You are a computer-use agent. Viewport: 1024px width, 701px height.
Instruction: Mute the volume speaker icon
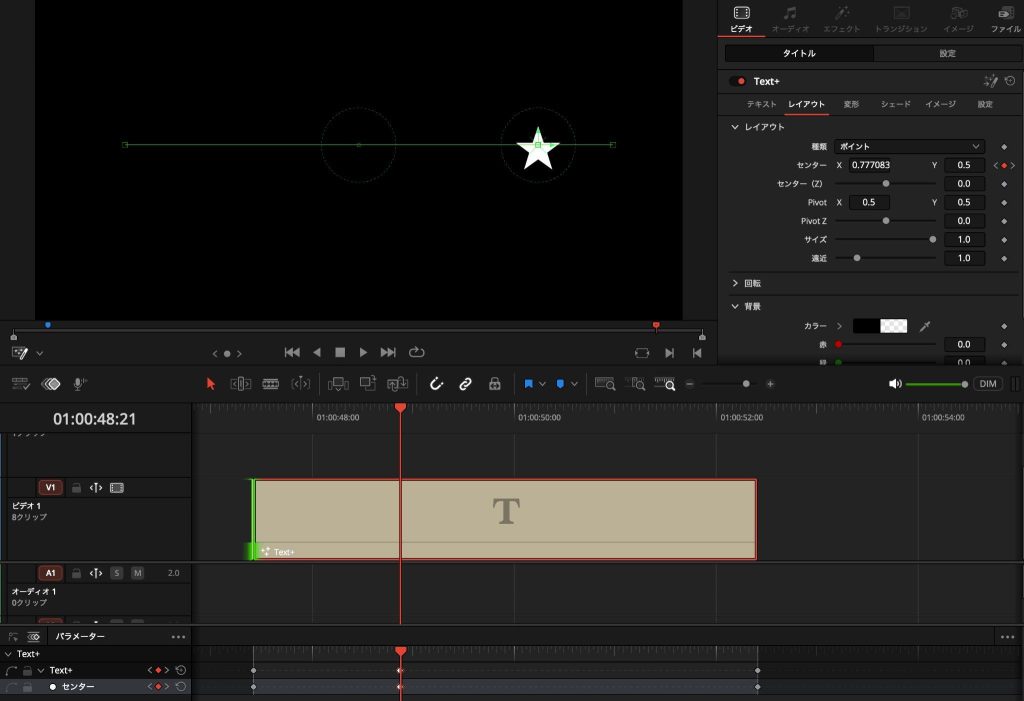pos(895,384)
